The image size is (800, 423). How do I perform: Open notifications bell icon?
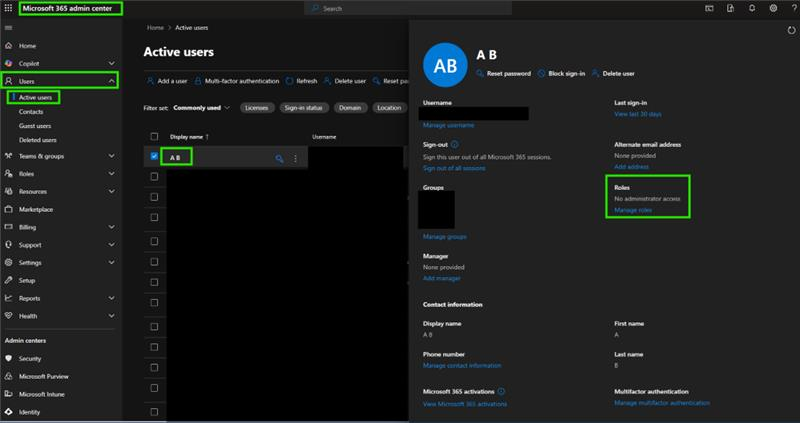click(752, 8)
